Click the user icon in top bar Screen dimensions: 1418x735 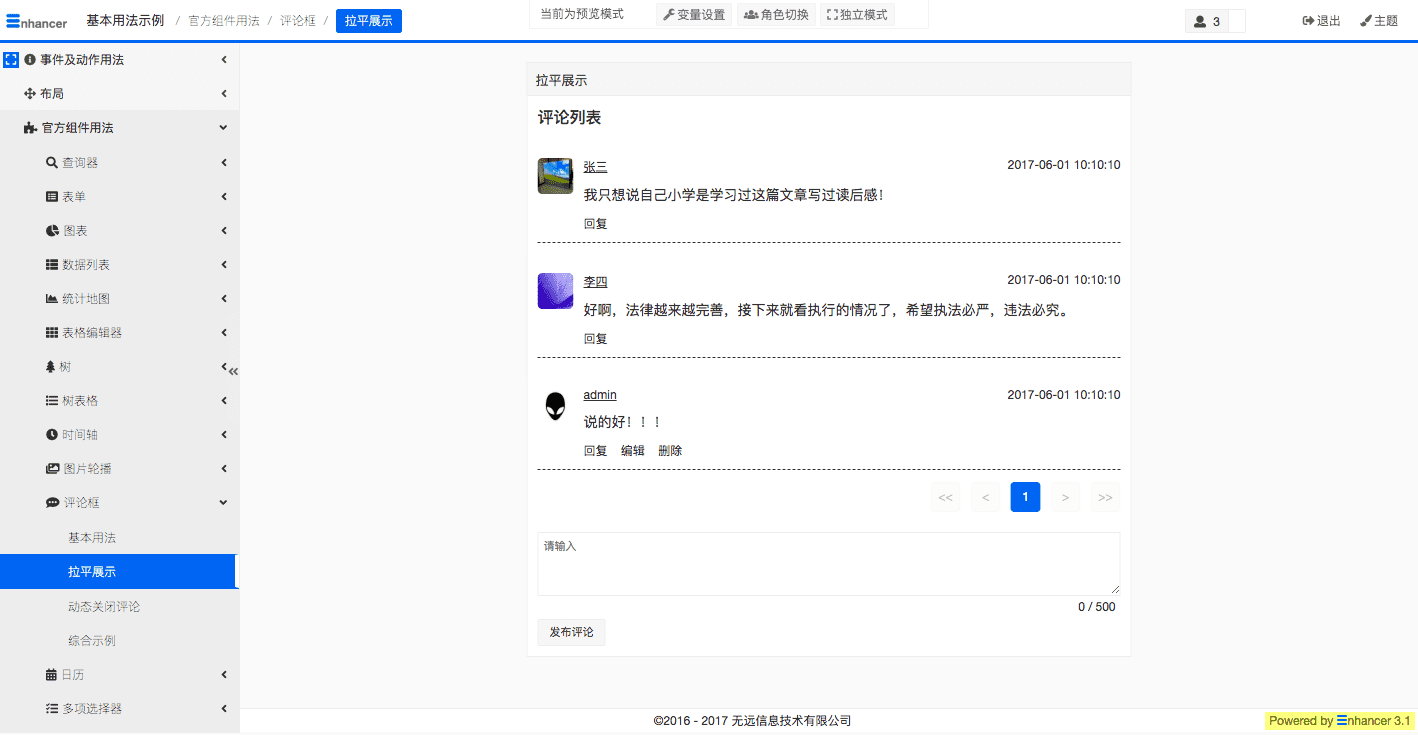(x=1200, y=21)
